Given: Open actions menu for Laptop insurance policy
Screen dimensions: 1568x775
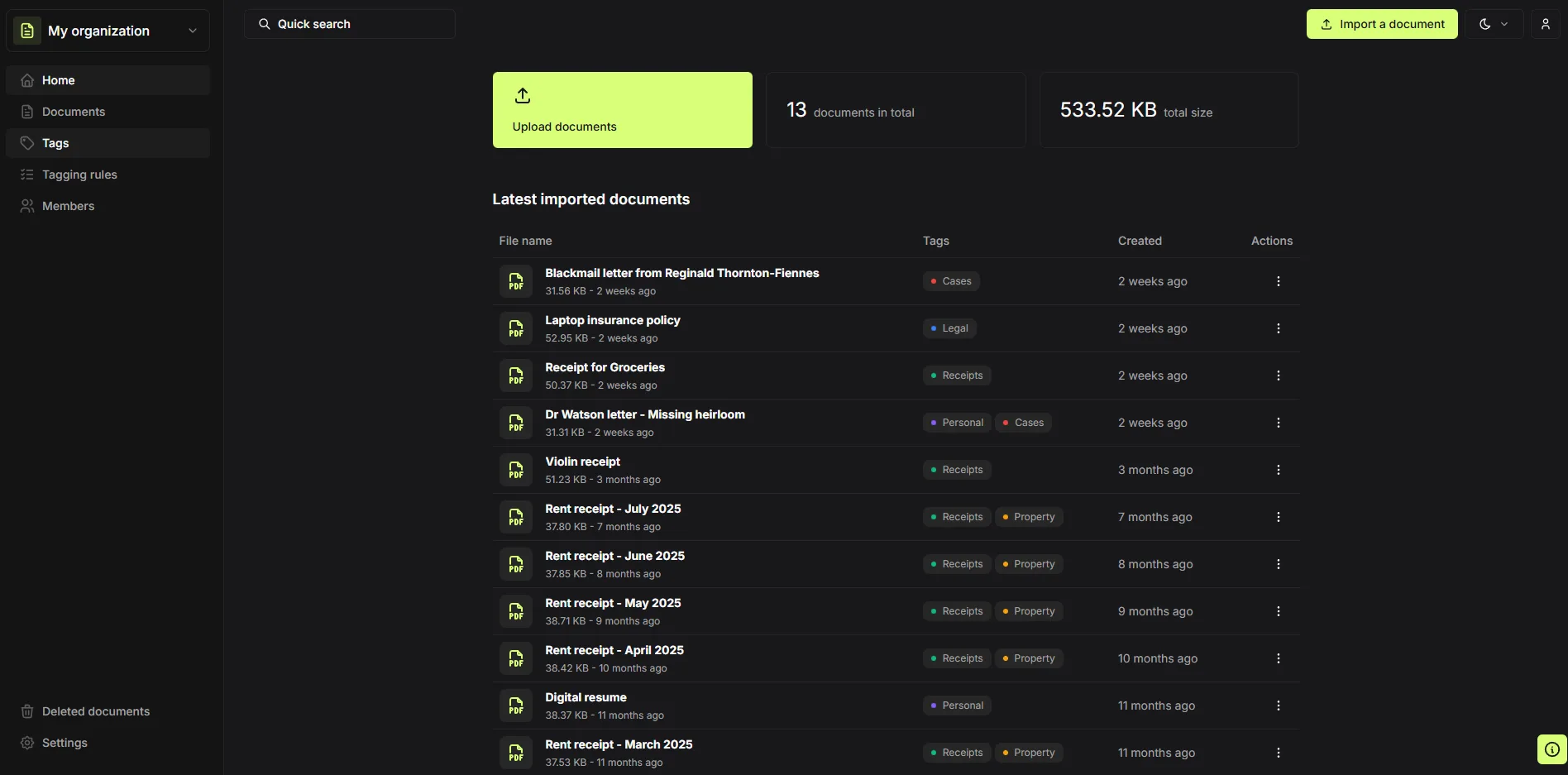Looking at the screenshot, I should click(1278, 328).
